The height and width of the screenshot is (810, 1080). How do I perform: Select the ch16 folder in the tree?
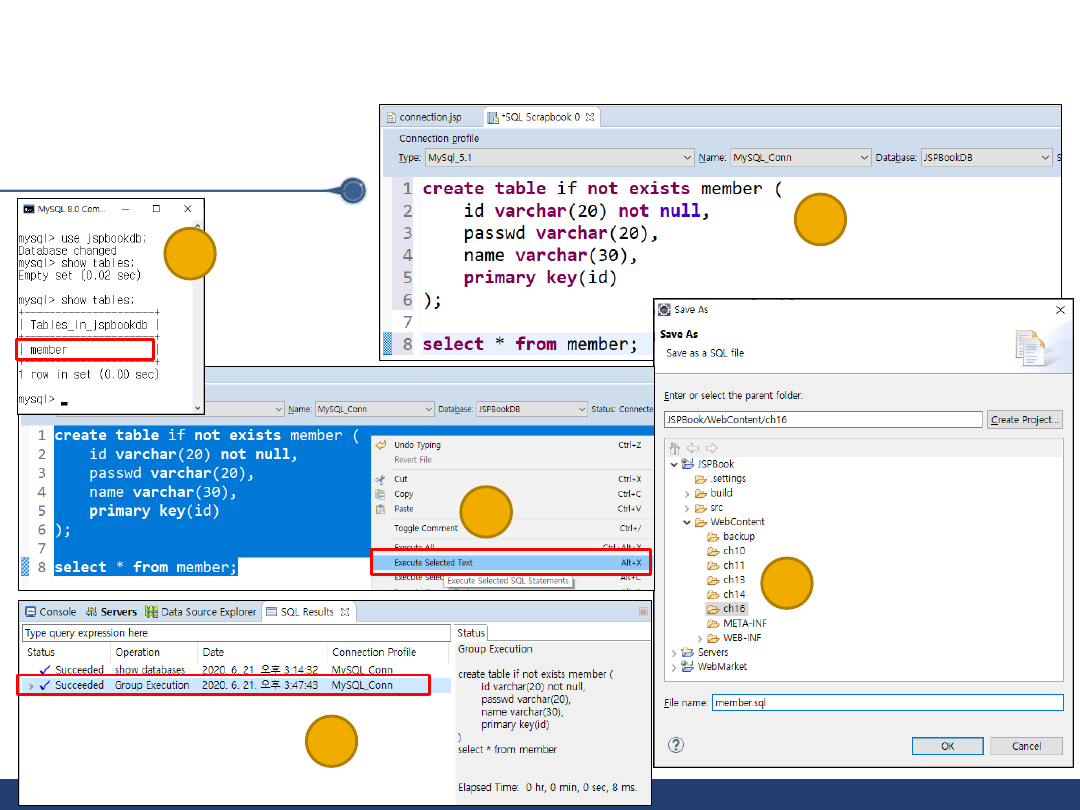[x=734, y=608]
